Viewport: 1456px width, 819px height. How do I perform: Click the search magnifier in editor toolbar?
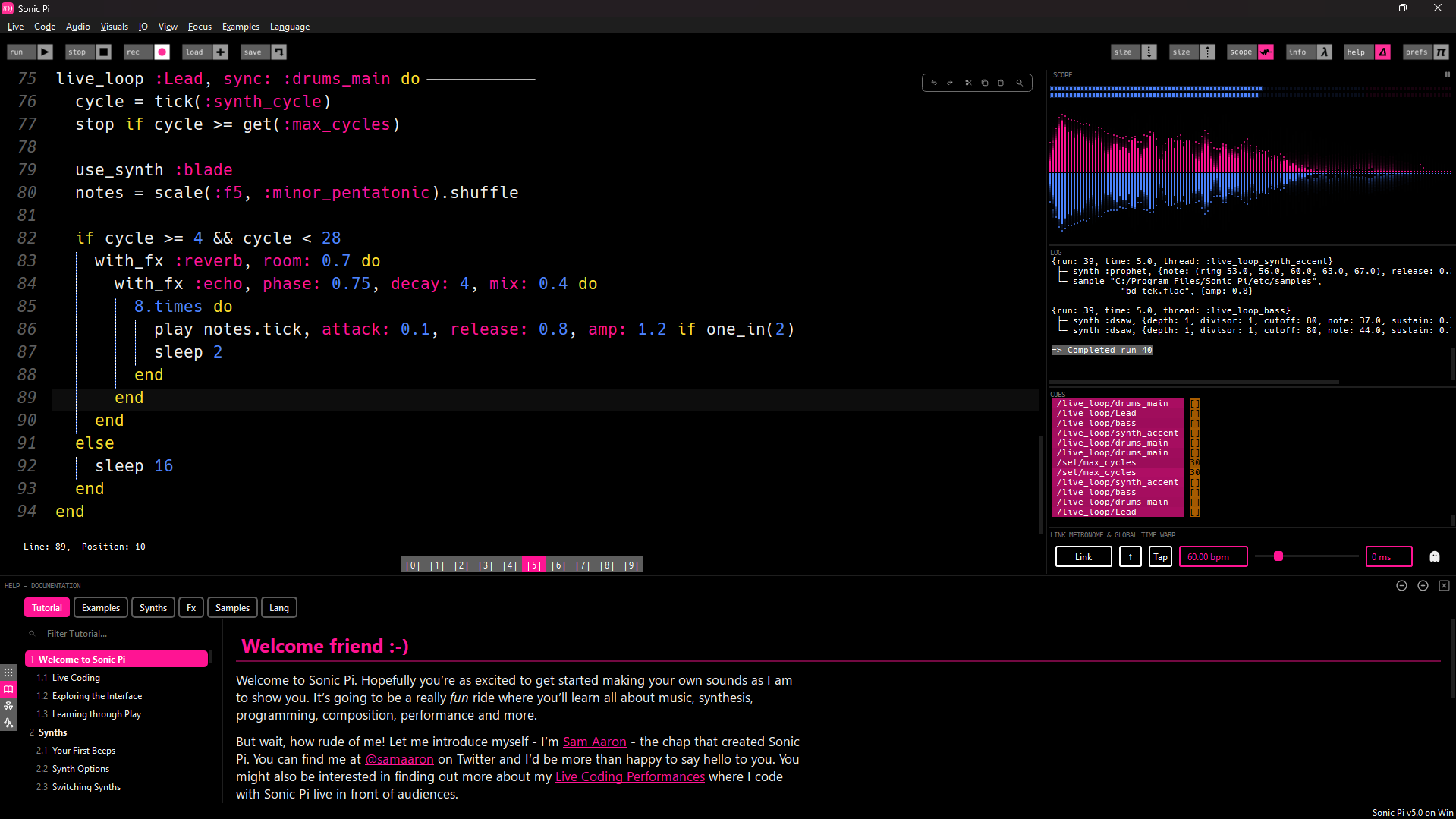[1020, 83]
